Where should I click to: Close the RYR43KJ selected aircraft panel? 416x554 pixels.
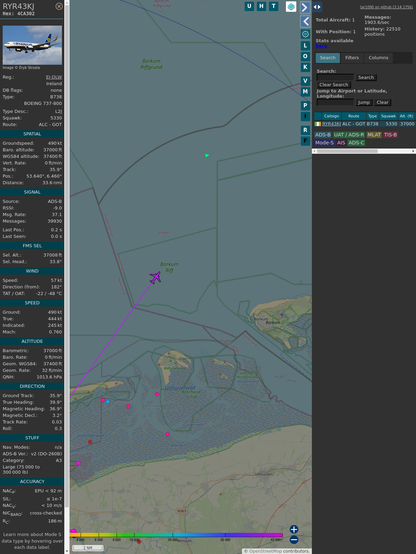[x=59, y=6]
